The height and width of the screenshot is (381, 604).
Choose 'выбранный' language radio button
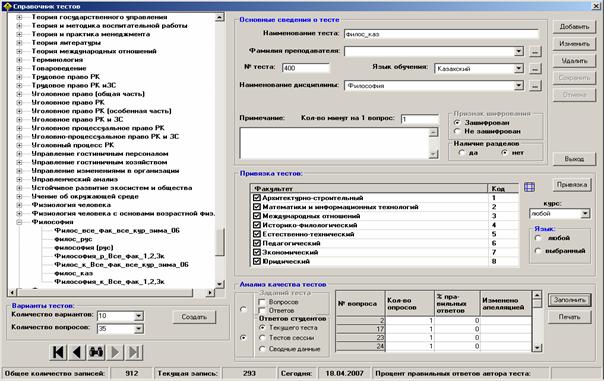click(538, 251)
